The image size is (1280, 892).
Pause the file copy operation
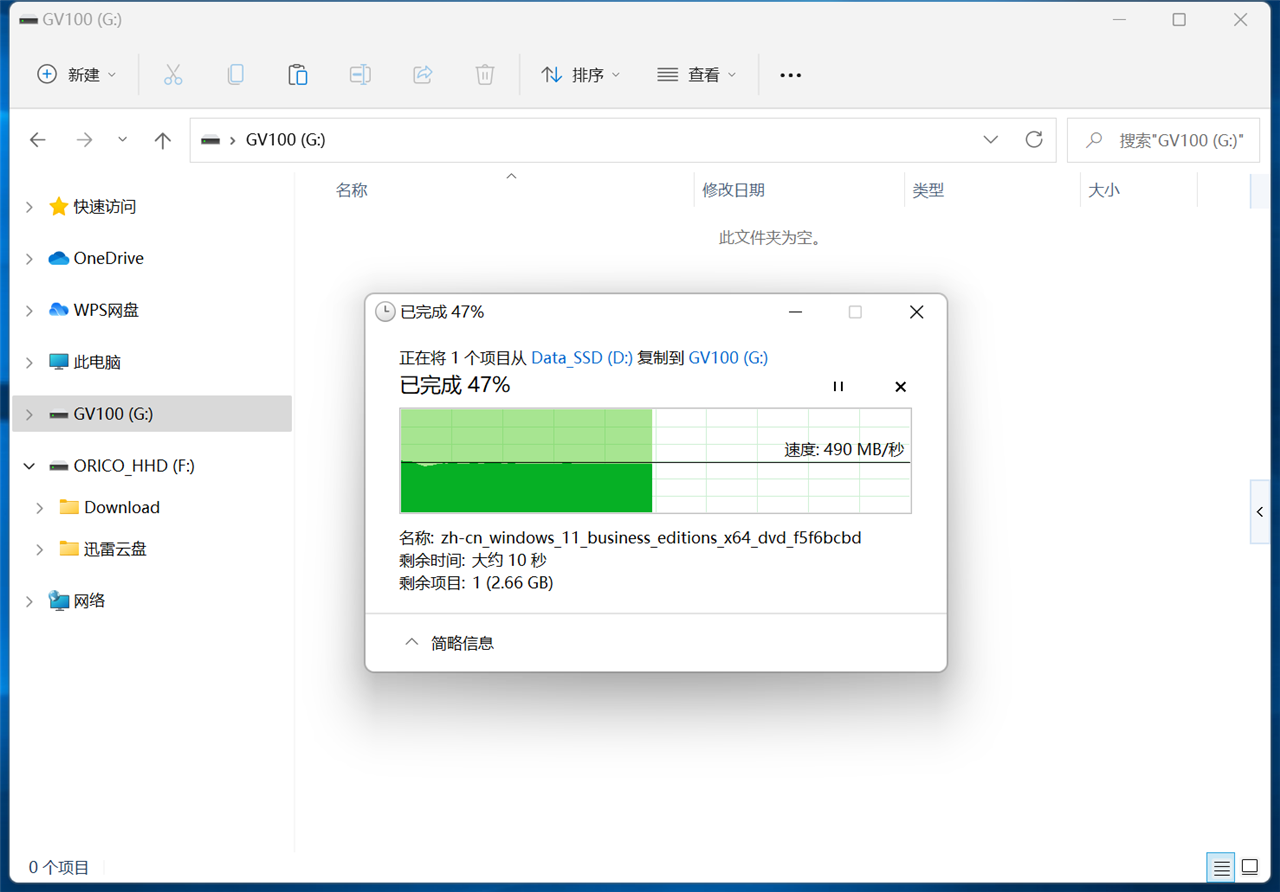[x=838, y=386]
